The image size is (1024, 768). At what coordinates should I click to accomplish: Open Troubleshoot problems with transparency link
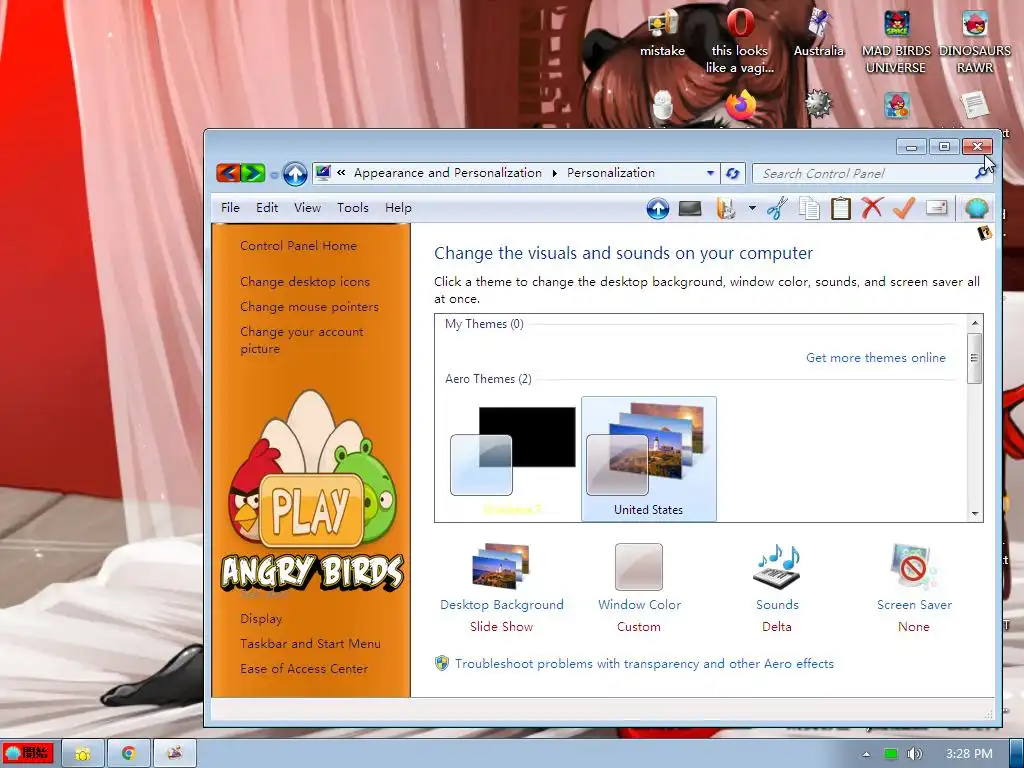(644, 664)
